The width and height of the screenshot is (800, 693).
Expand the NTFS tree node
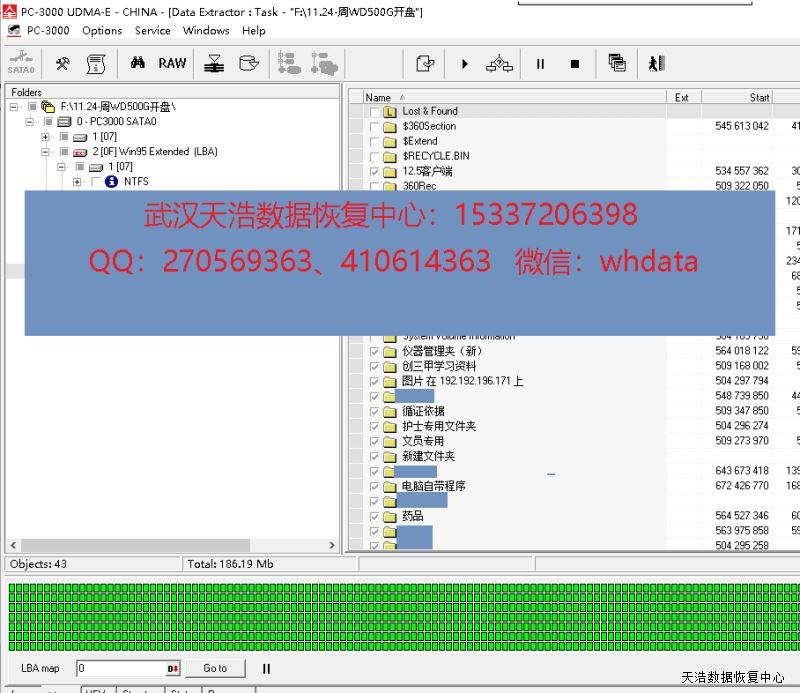coord(78,182)
